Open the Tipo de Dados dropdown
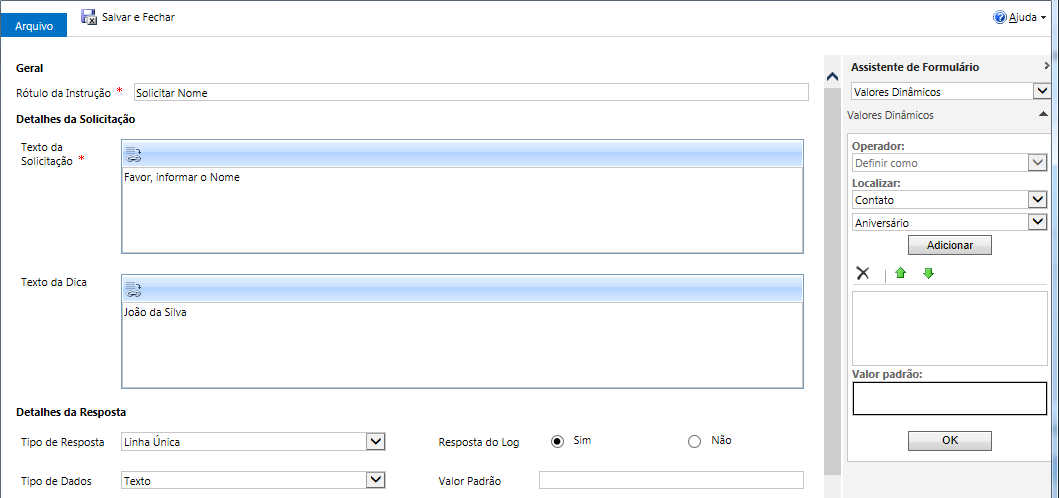This screenshot has height=498, width=1059. (375, 480)
